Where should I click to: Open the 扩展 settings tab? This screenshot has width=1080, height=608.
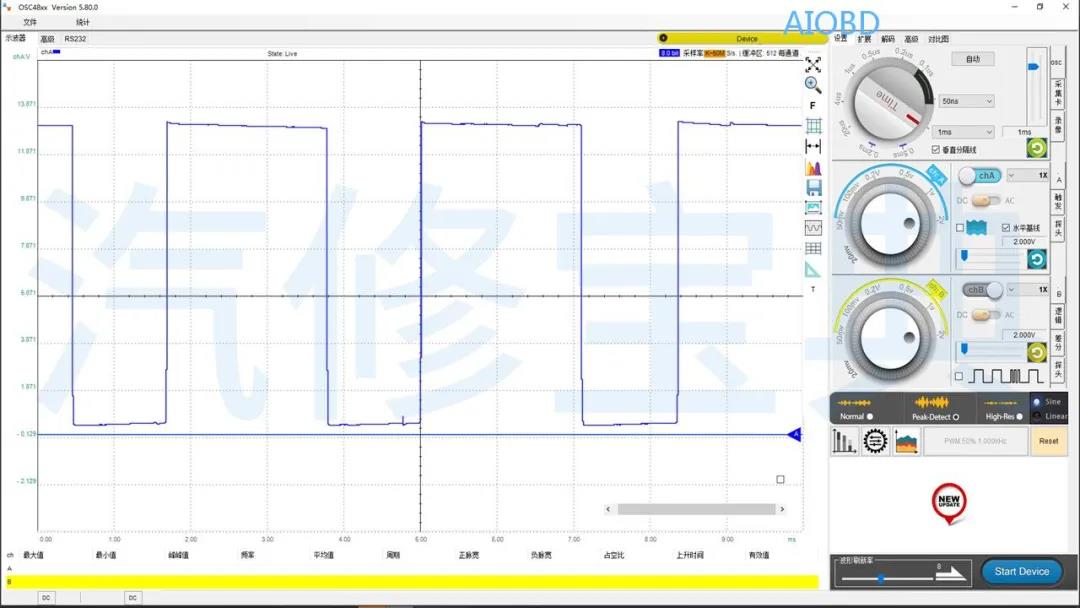(864, 39)
